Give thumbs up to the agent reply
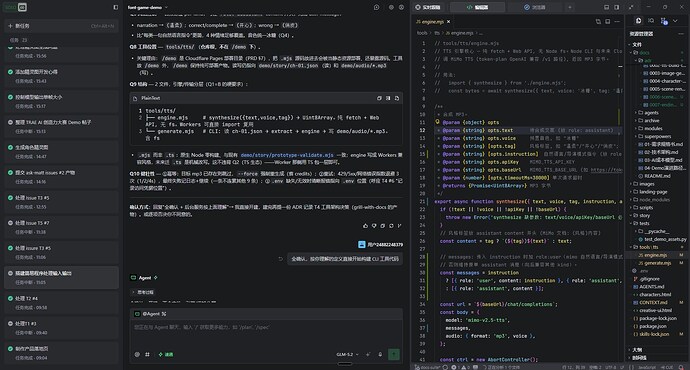The image size is (690, 370). (365, 226)
